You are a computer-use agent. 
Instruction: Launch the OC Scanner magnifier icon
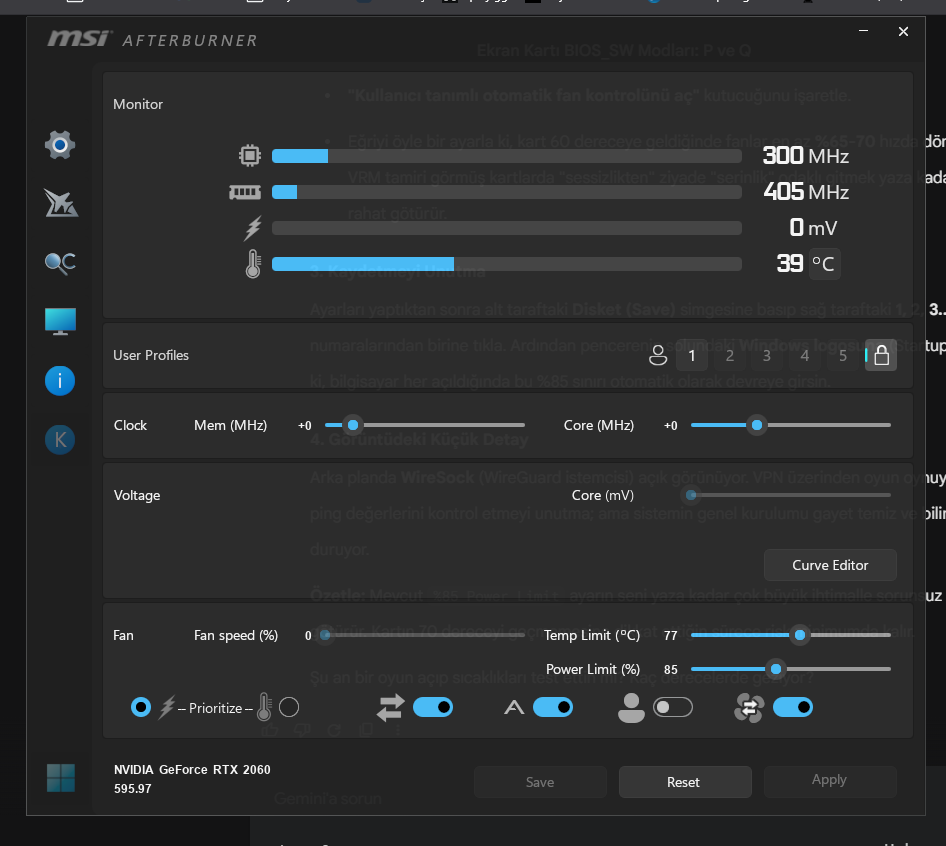coord(60,263)
